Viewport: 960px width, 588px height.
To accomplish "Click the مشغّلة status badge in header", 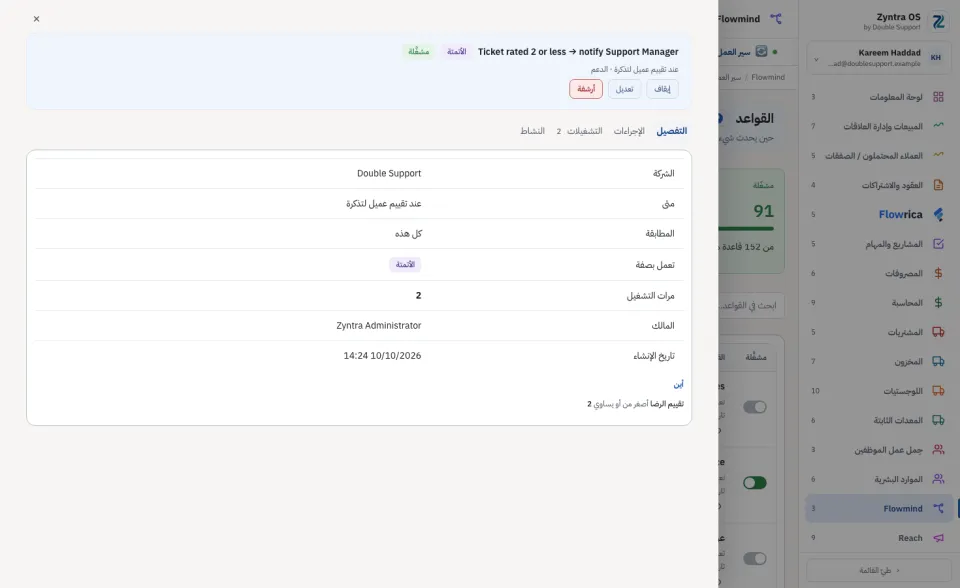I will (x=418, y=51).
